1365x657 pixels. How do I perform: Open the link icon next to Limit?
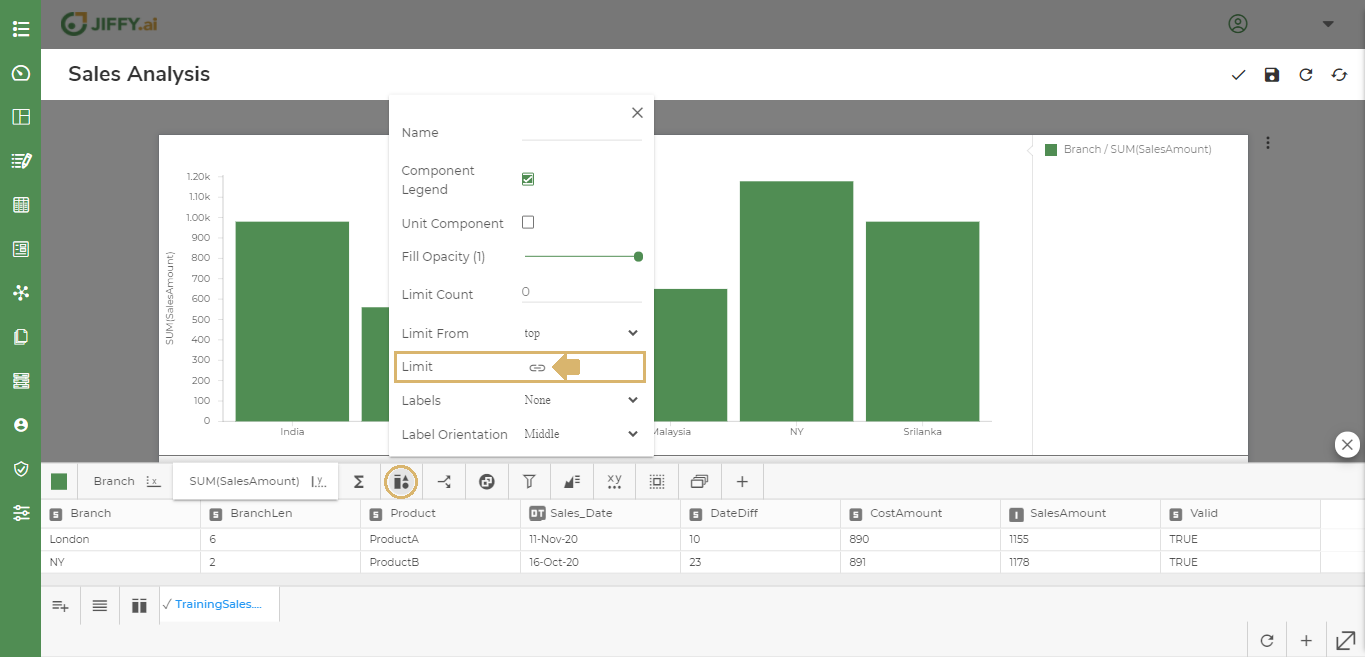537,367
